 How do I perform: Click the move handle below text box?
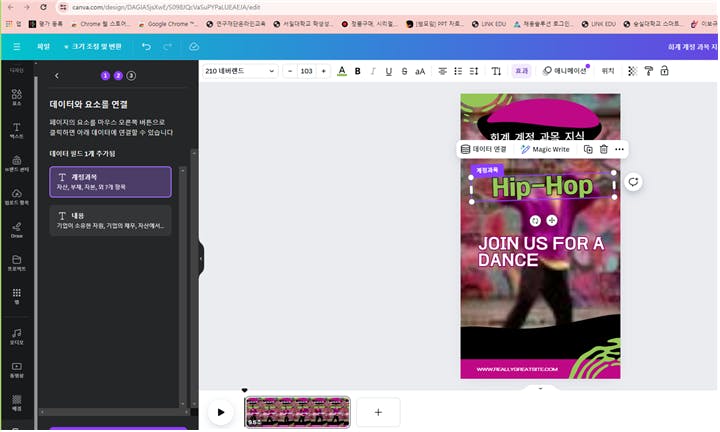point(551,221)
